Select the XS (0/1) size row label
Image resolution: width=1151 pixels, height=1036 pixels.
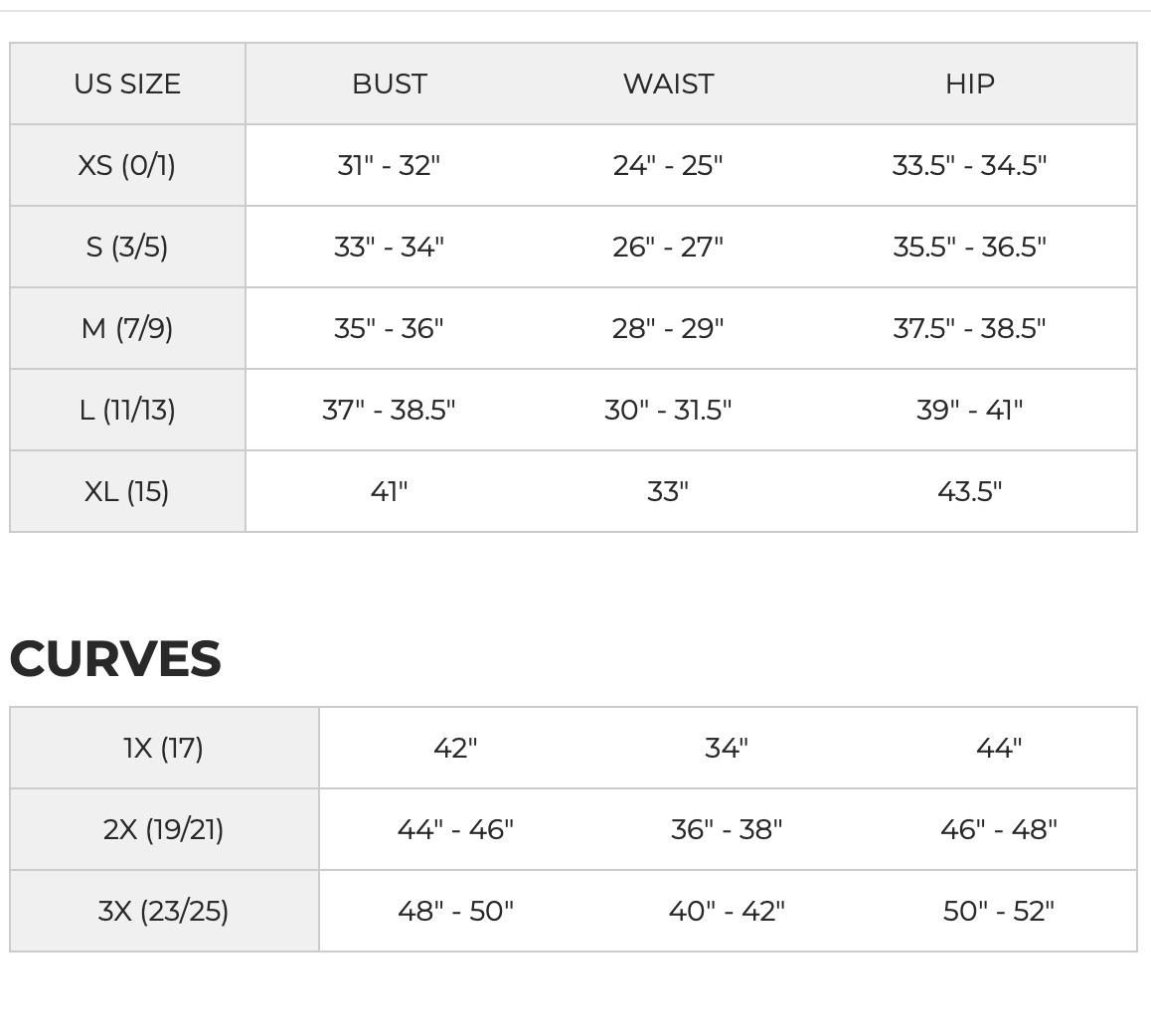pos(127,165)
